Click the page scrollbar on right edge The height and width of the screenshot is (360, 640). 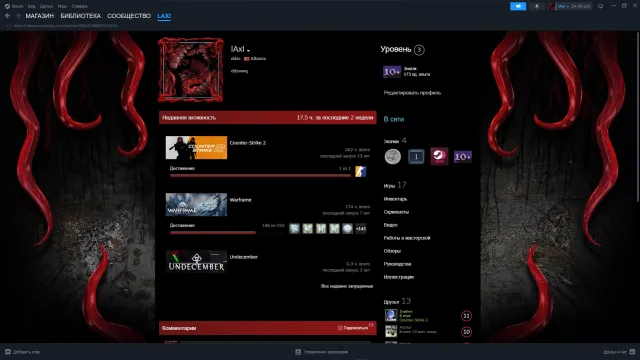[x=638, y=118]
